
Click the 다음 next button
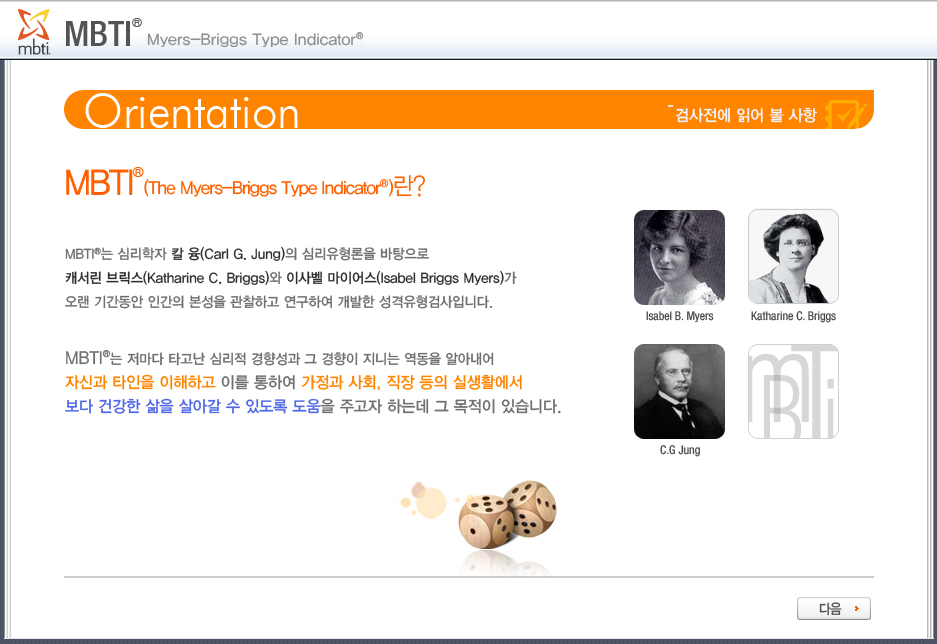click(x=834, y=608)
